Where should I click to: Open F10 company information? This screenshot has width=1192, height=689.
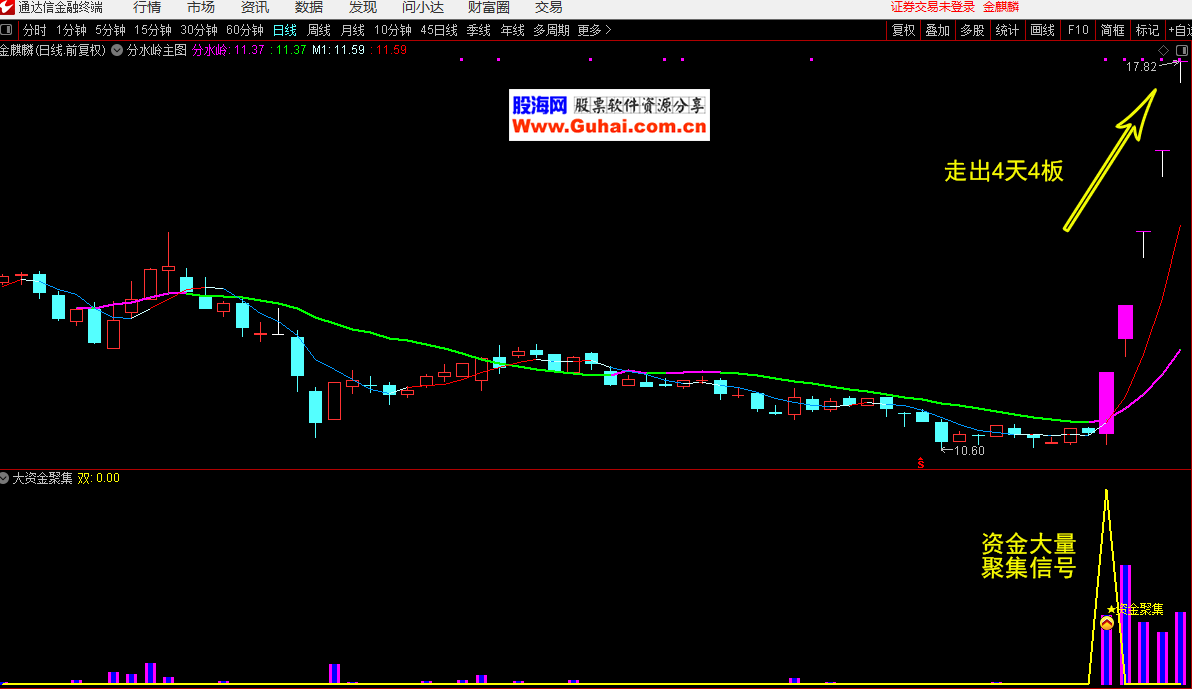tap(1078, 30)
